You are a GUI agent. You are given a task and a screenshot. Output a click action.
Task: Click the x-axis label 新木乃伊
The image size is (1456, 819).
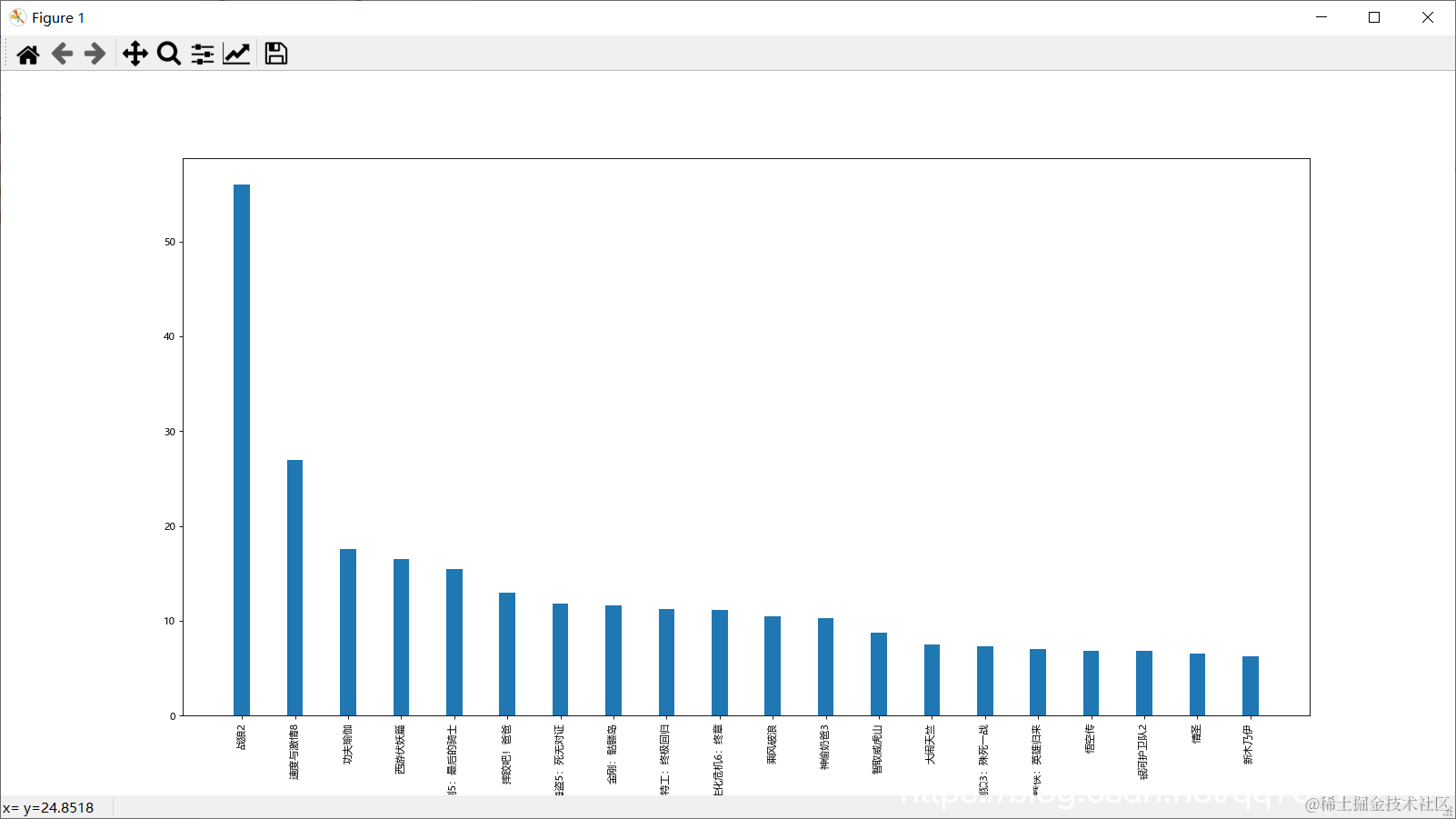pos(1251,744)
